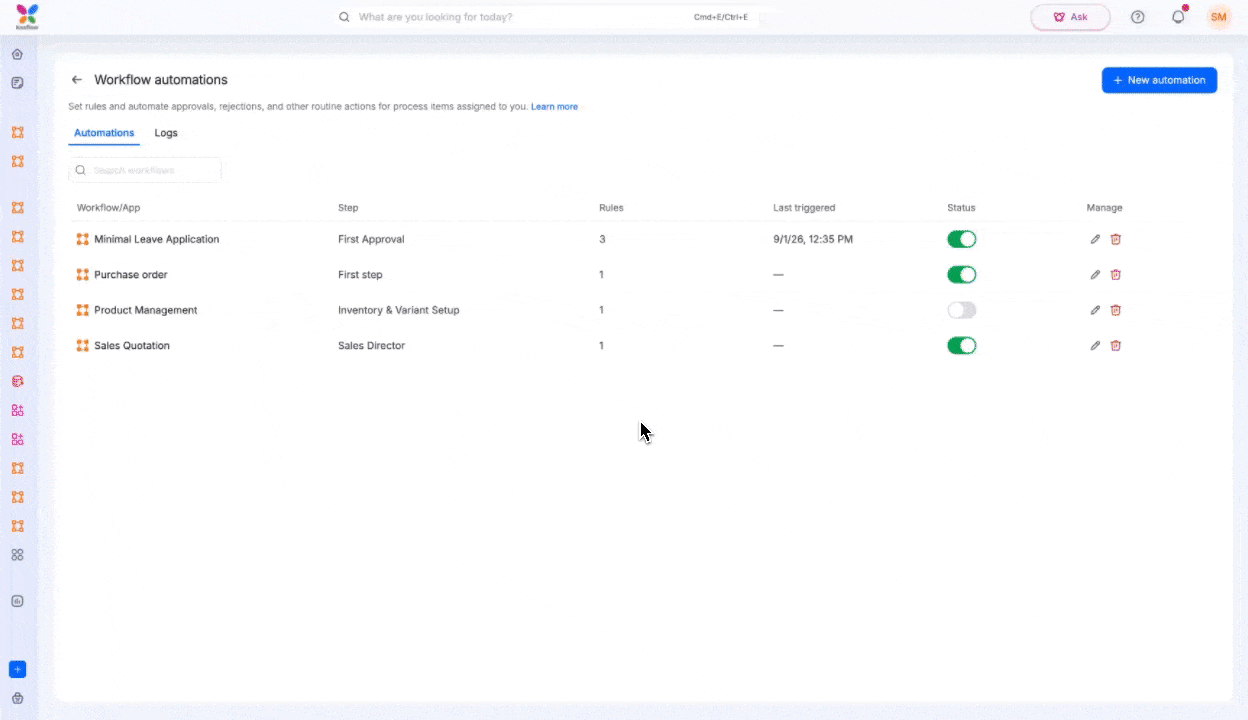Click the Last triggered column header
Viewport: 1248px width, 720px height.
(x=804, y=208)
